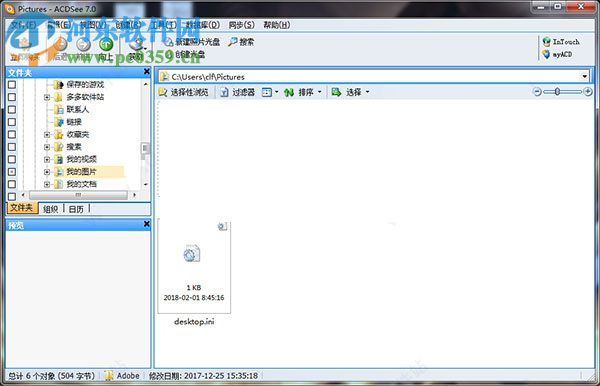Open 新建照片光盘 from the toolbar
The height and width of the screenshot is (386, 600).
click(193, 42)
